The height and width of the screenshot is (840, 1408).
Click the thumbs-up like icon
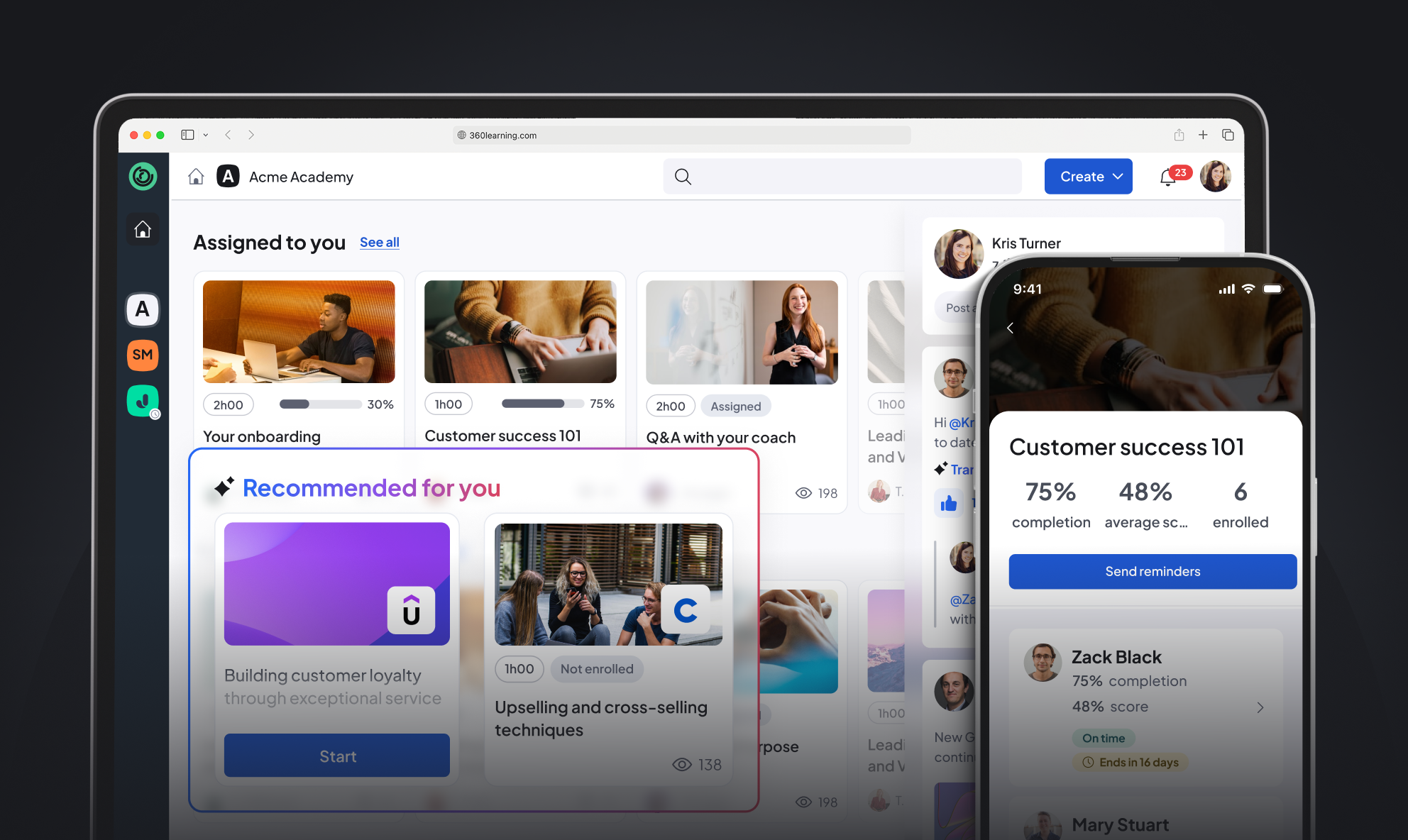(x=949, y=504)
